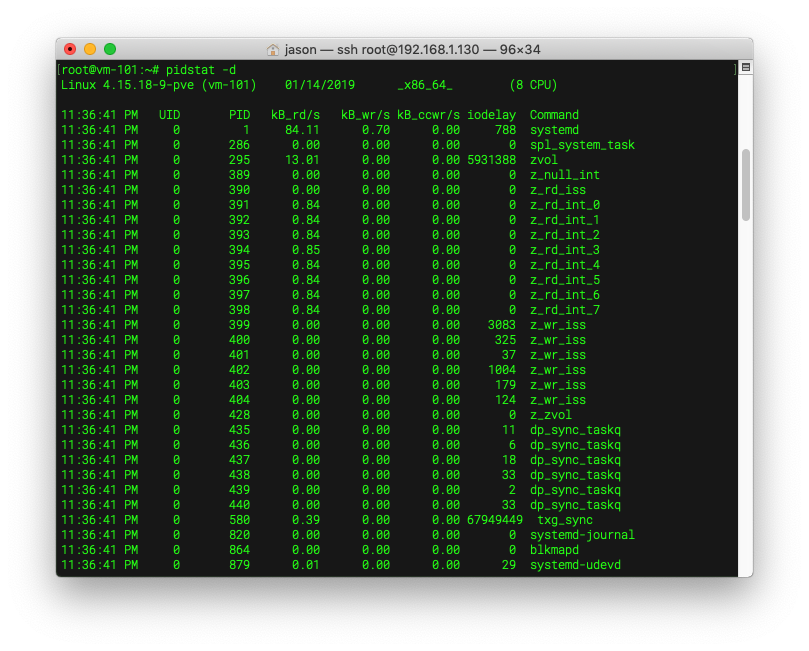Click the split pane icon in the terminal
The image size is (809, 651).
(x=746, y=67)
